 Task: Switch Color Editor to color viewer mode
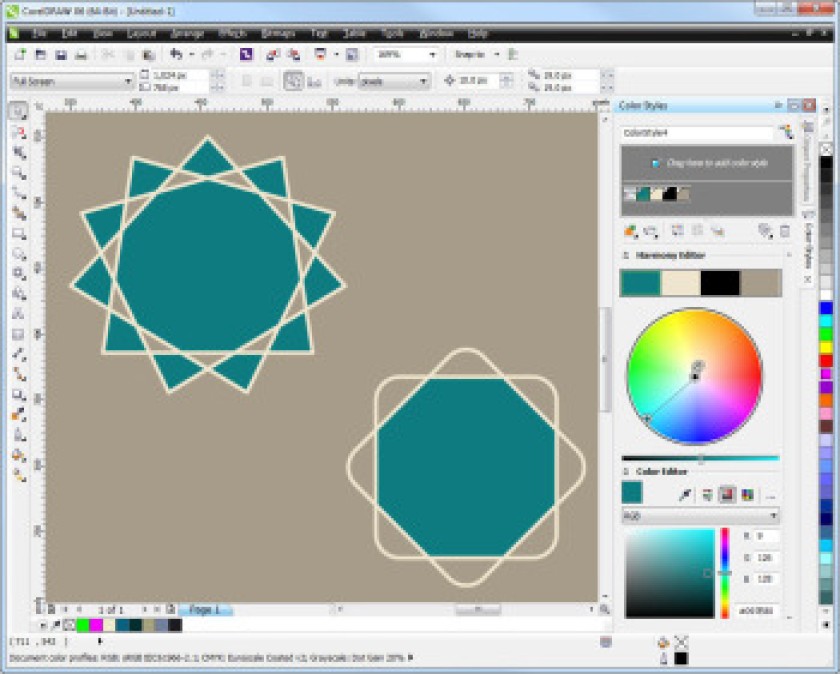coord(727,495)
